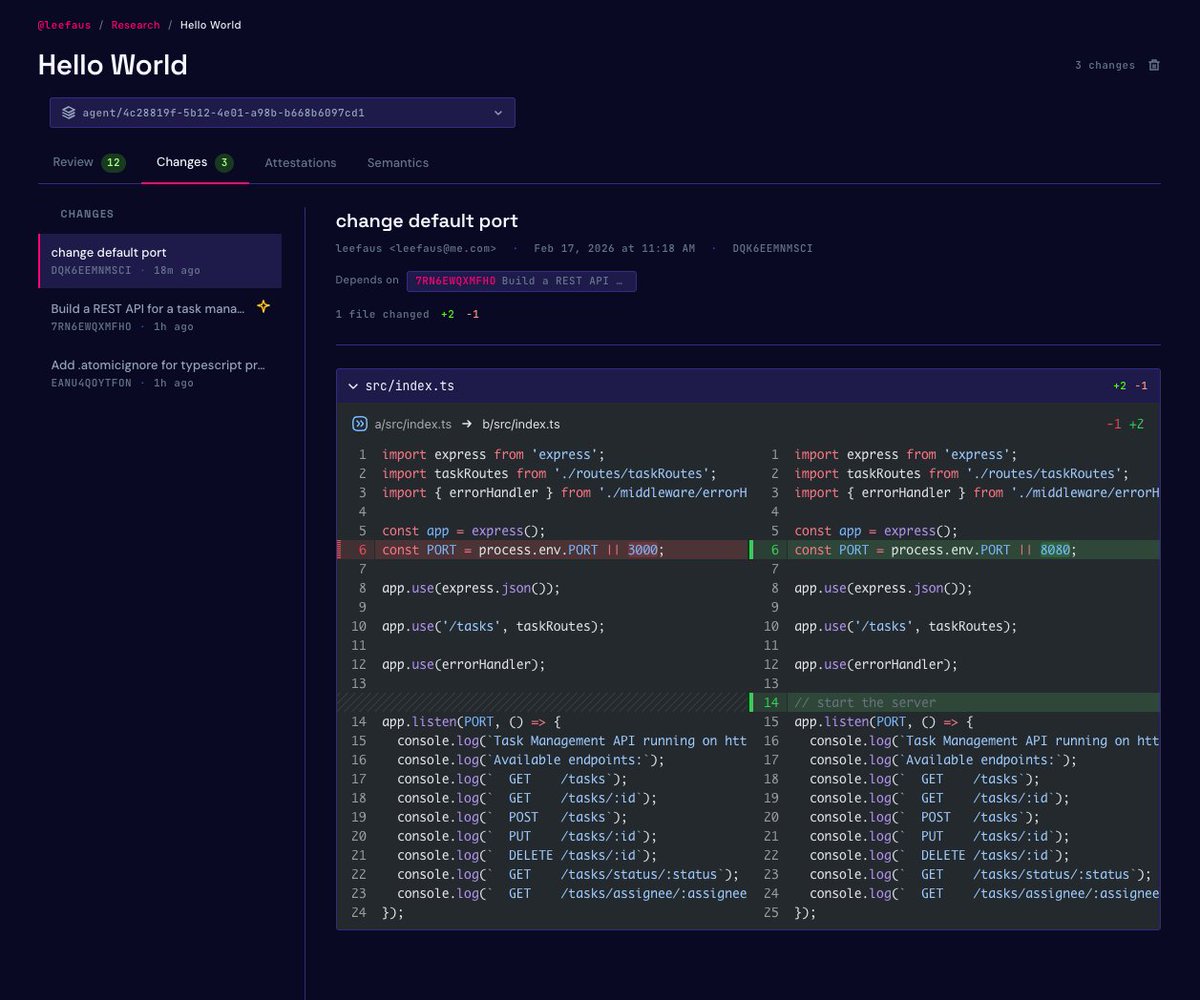Click right-pane line app.use(errorHandler)
The height and width of the screenshot is (1000, 1200).
click(x=876, y=664)
